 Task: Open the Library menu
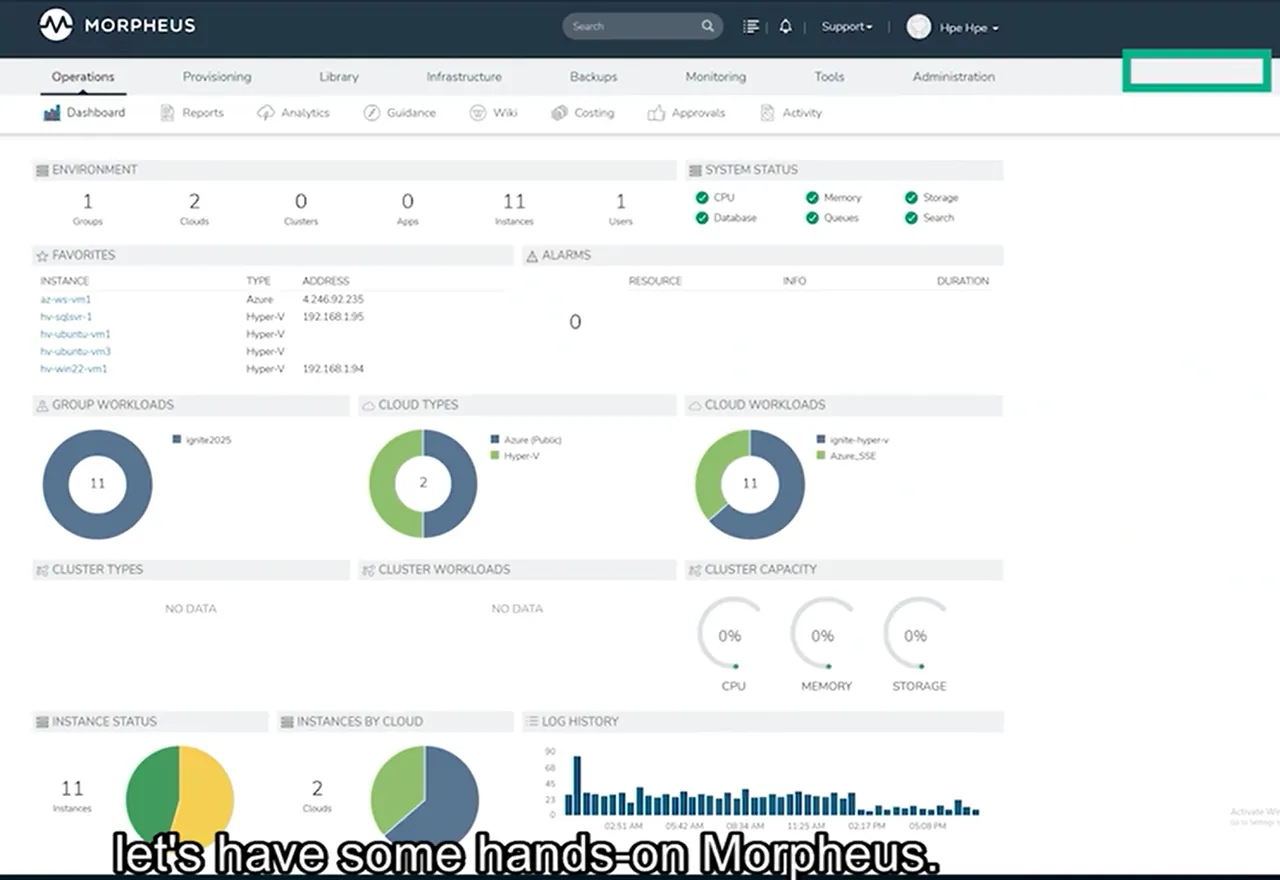339,77
